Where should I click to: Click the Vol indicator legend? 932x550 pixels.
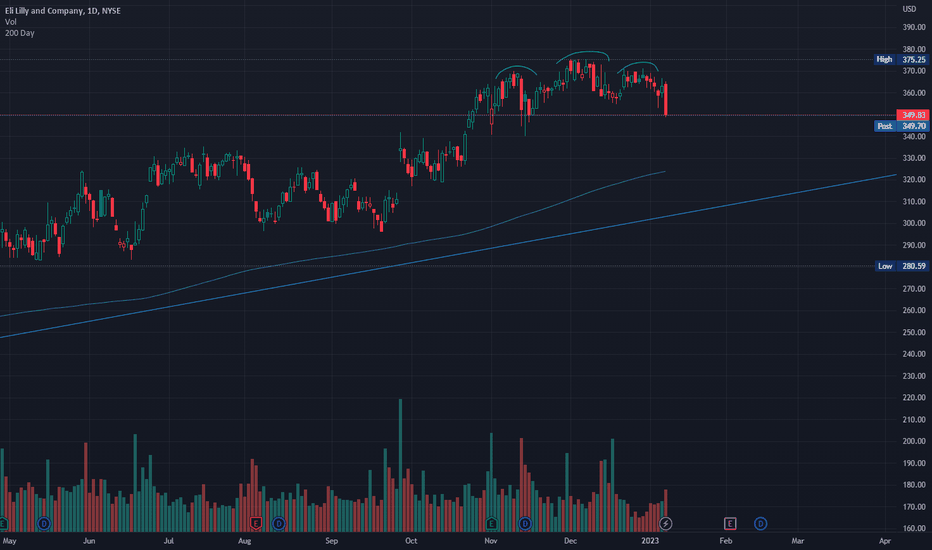tap(11, 22)
